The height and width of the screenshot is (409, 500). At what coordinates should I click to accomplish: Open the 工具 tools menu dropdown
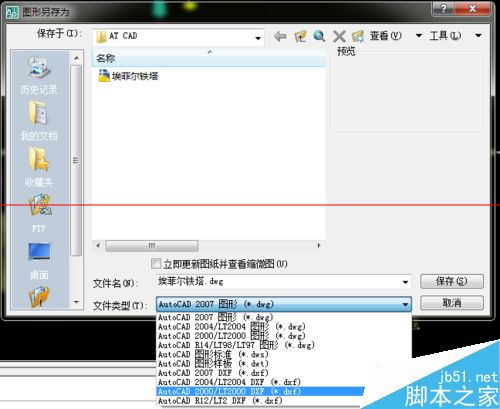[478, 35]
